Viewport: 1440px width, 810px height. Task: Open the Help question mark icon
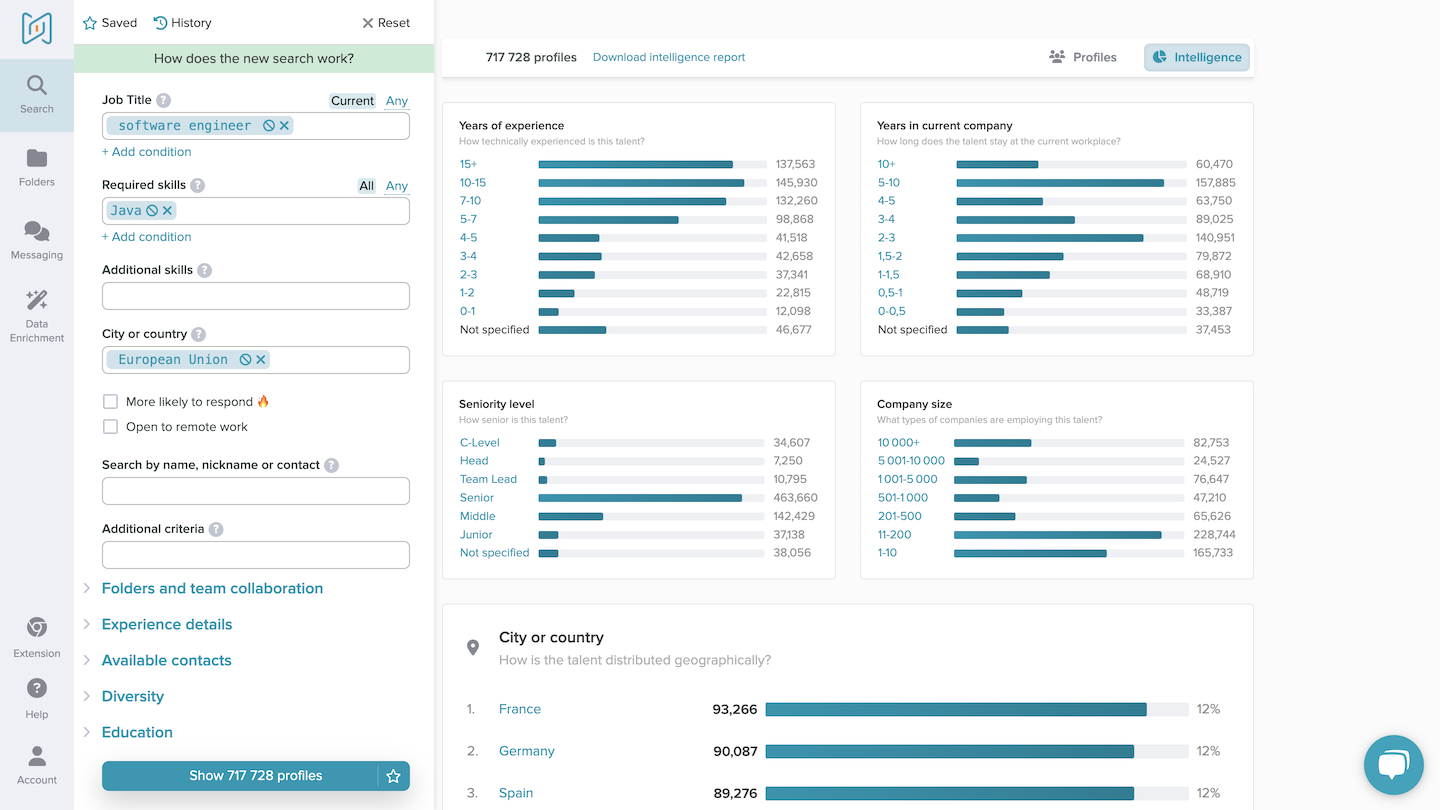[37, 689]
